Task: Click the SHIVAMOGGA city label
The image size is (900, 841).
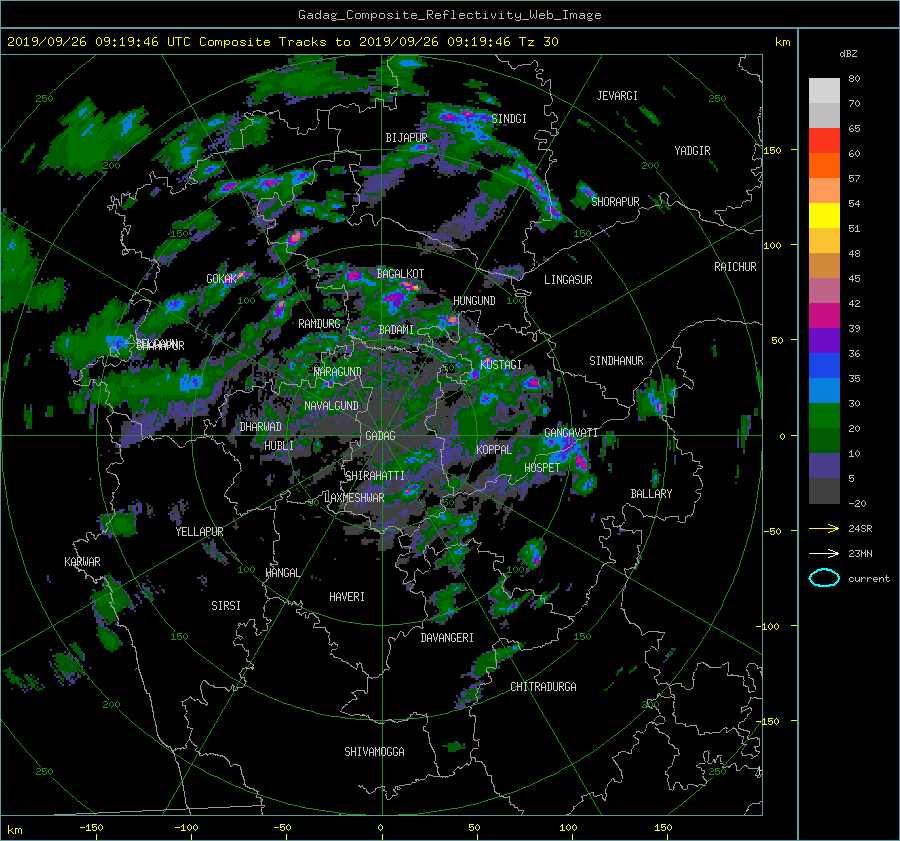Action: tap(374, 751)
